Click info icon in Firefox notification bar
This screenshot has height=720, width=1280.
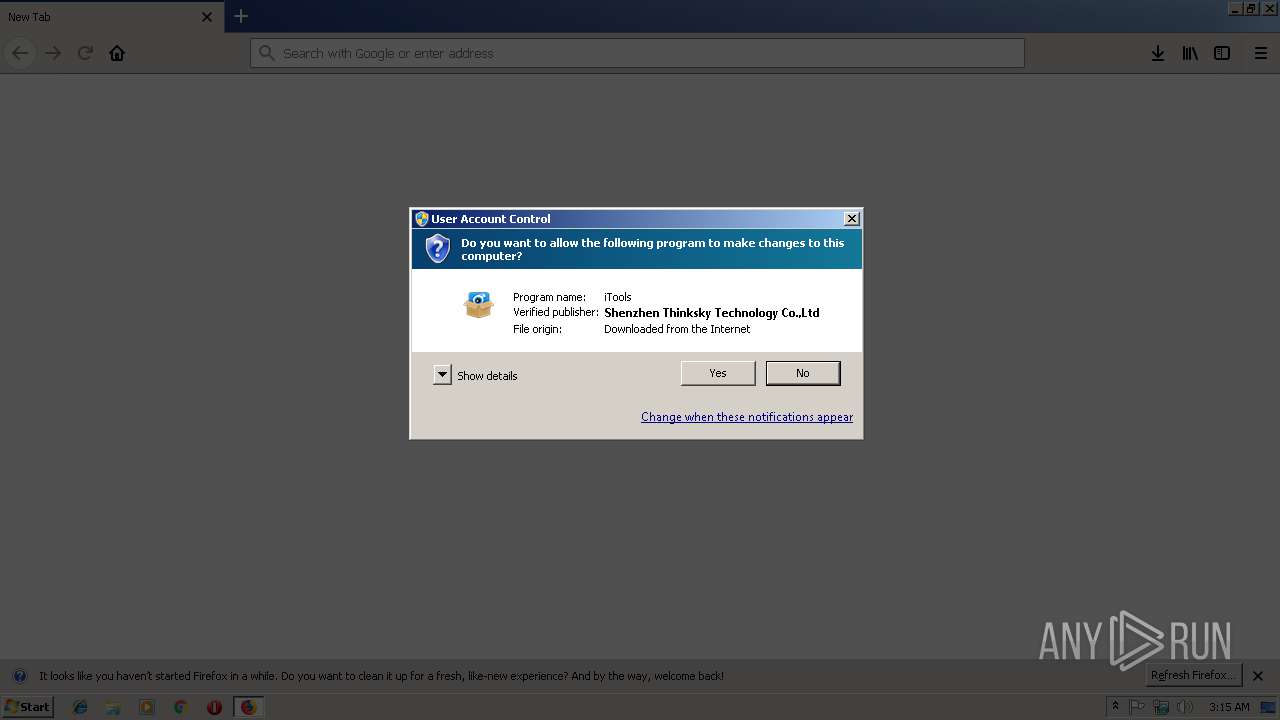(19, 676)
